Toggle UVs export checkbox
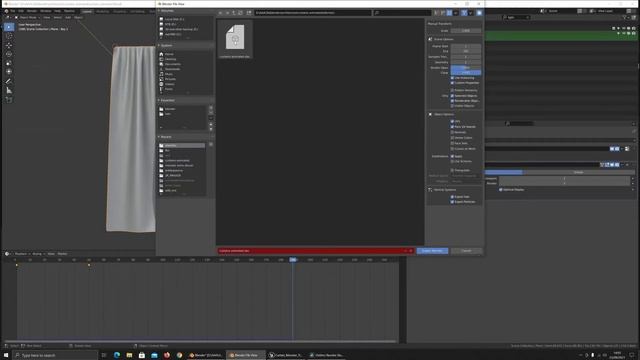 click(x=452, y=121)
